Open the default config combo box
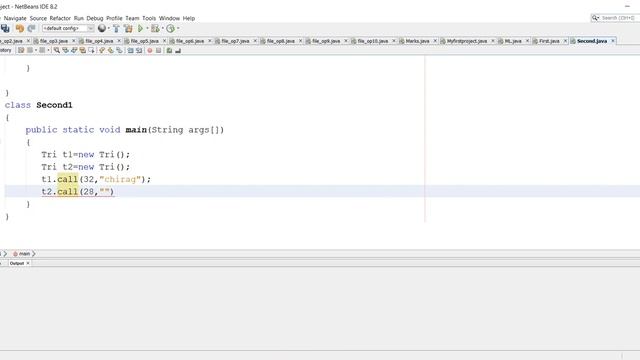The image size is (640, 360). click(x=68, y=29)
